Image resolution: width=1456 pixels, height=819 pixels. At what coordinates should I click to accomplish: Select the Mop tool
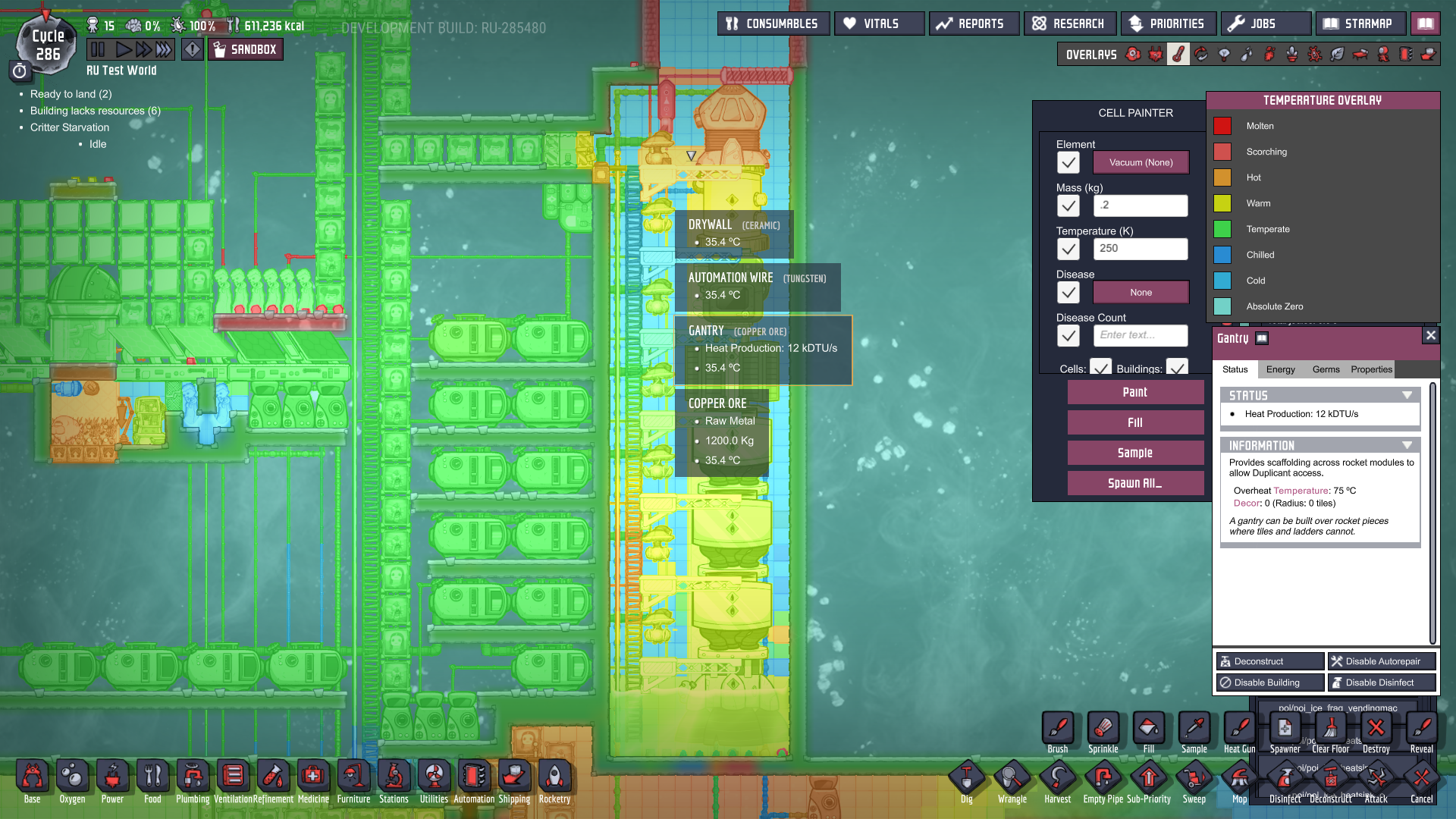click(1239, 778)
